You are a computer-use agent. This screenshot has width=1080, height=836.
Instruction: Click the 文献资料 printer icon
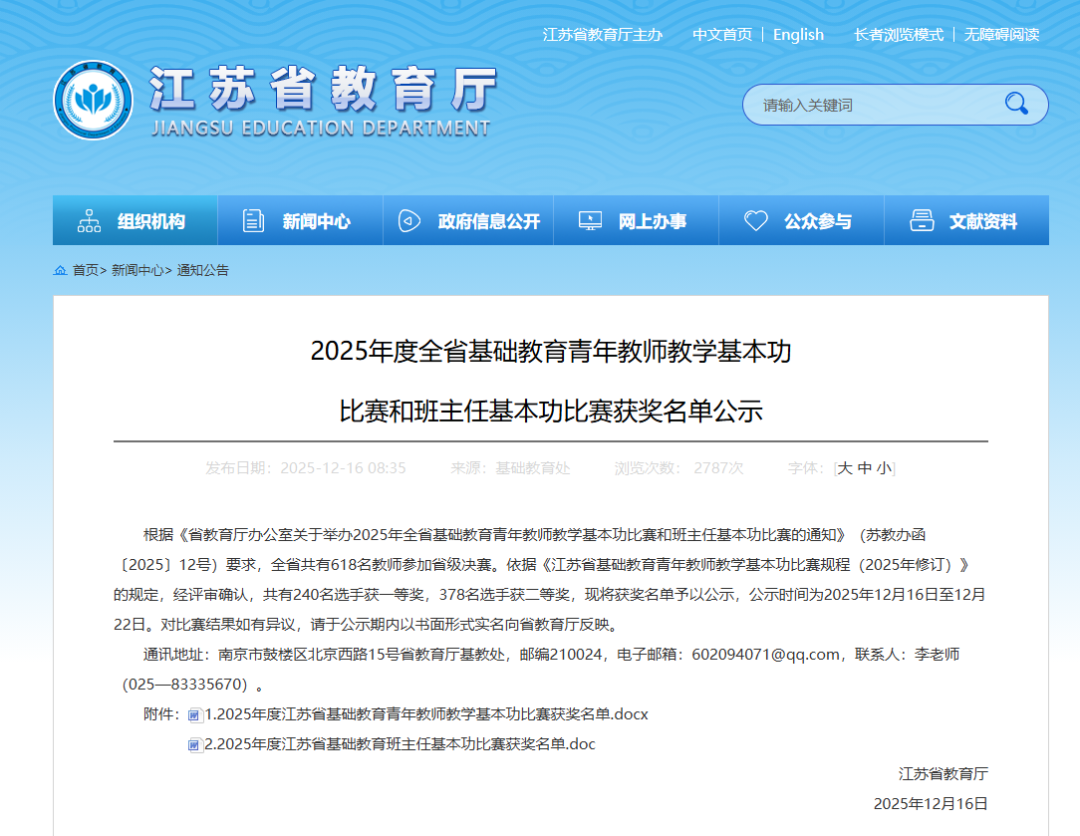coord(921,221)
